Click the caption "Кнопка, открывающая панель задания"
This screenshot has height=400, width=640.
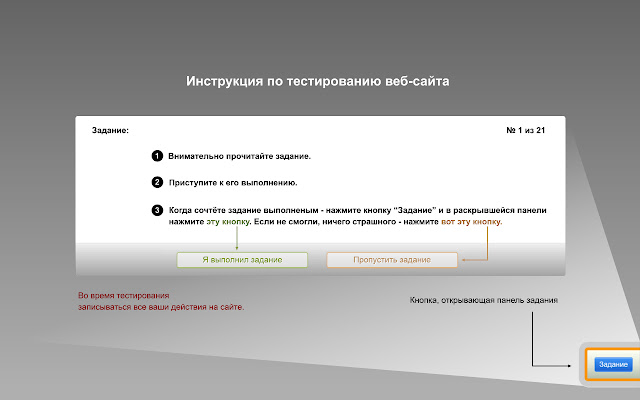point(484,300)
